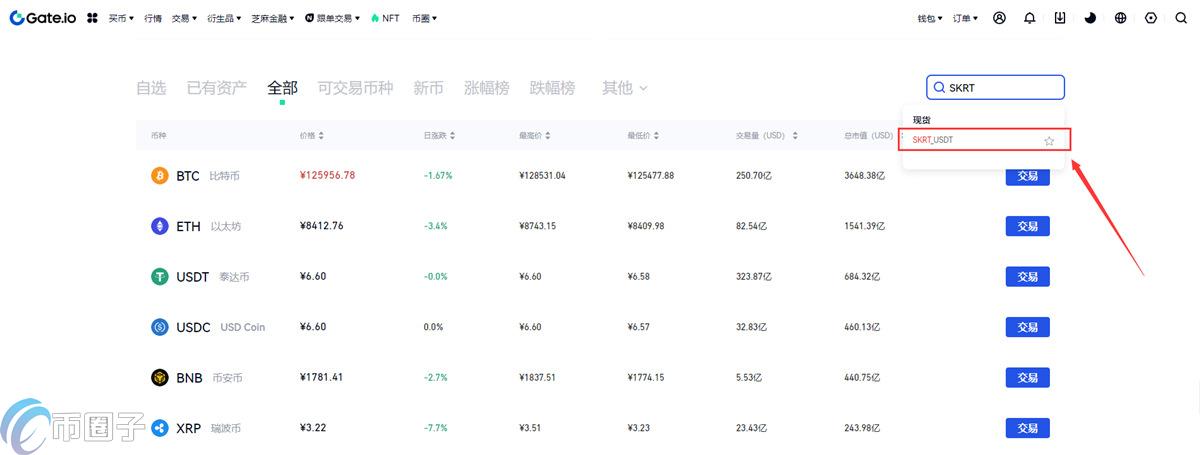This screenshot has height=455, width=1200.
Task: Expand the 钱包 wallet dropdown
Action: tap(930, 18)
